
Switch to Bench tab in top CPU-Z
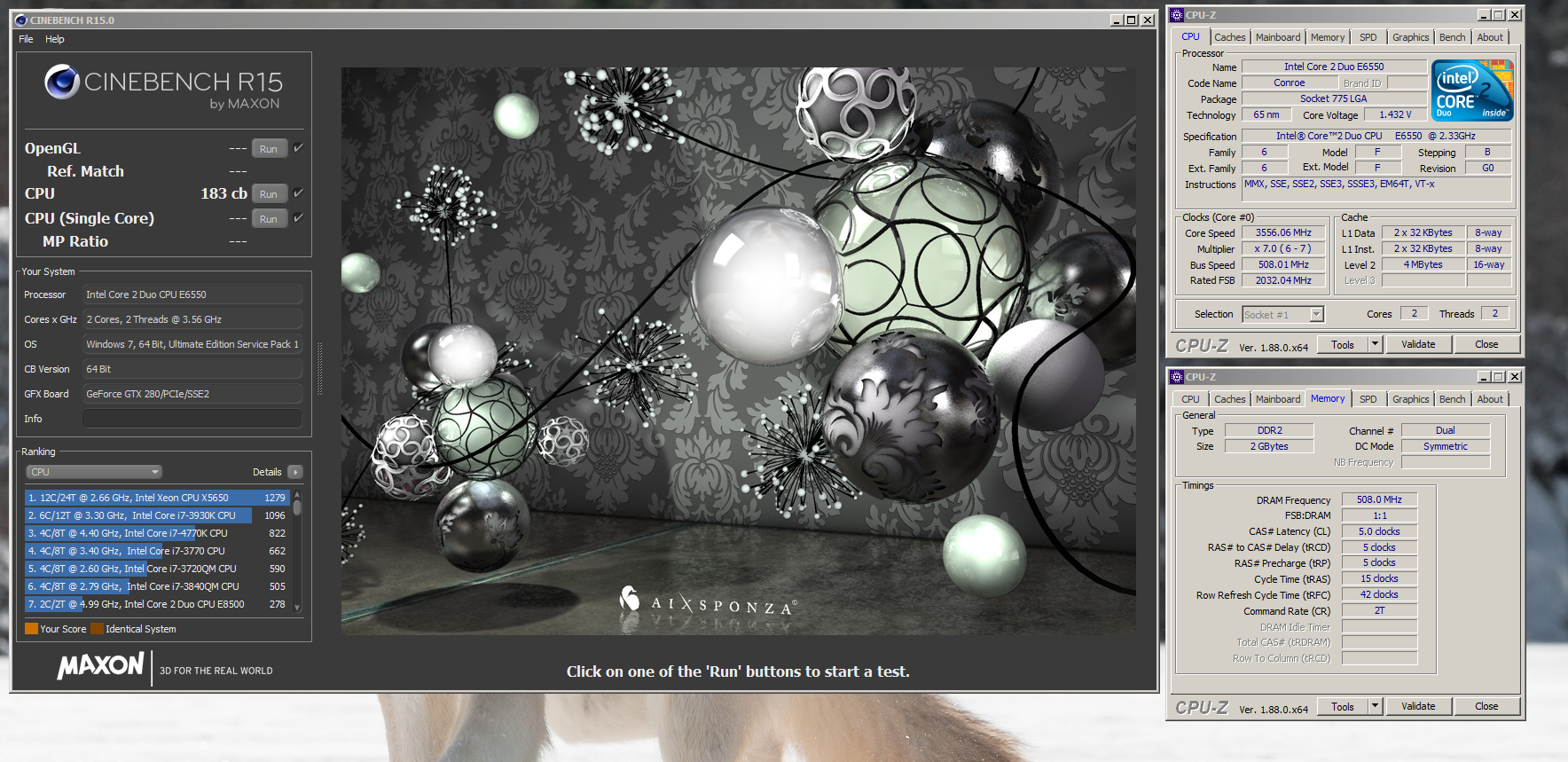(x=1453, y=37)
